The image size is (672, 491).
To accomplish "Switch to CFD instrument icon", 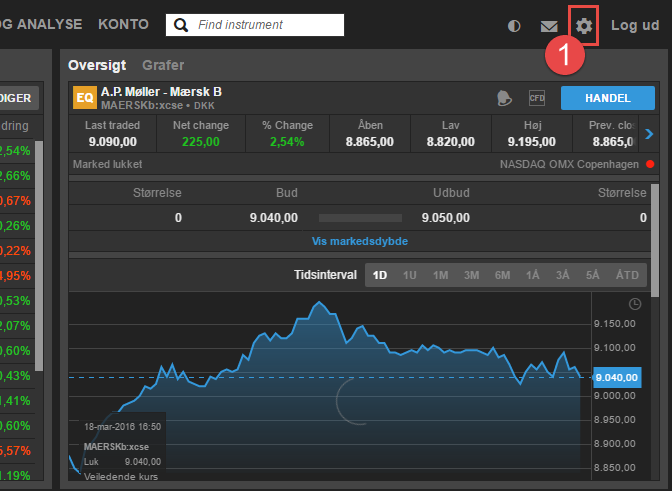I will pos(537,98).
